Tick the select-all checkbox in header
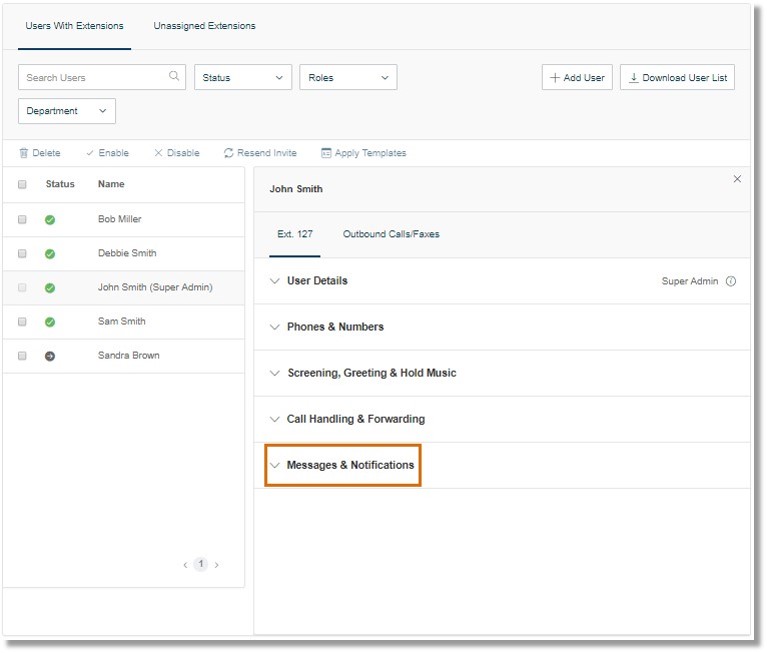Viewport: 767px width, 653px height. (x=22, y=184)
